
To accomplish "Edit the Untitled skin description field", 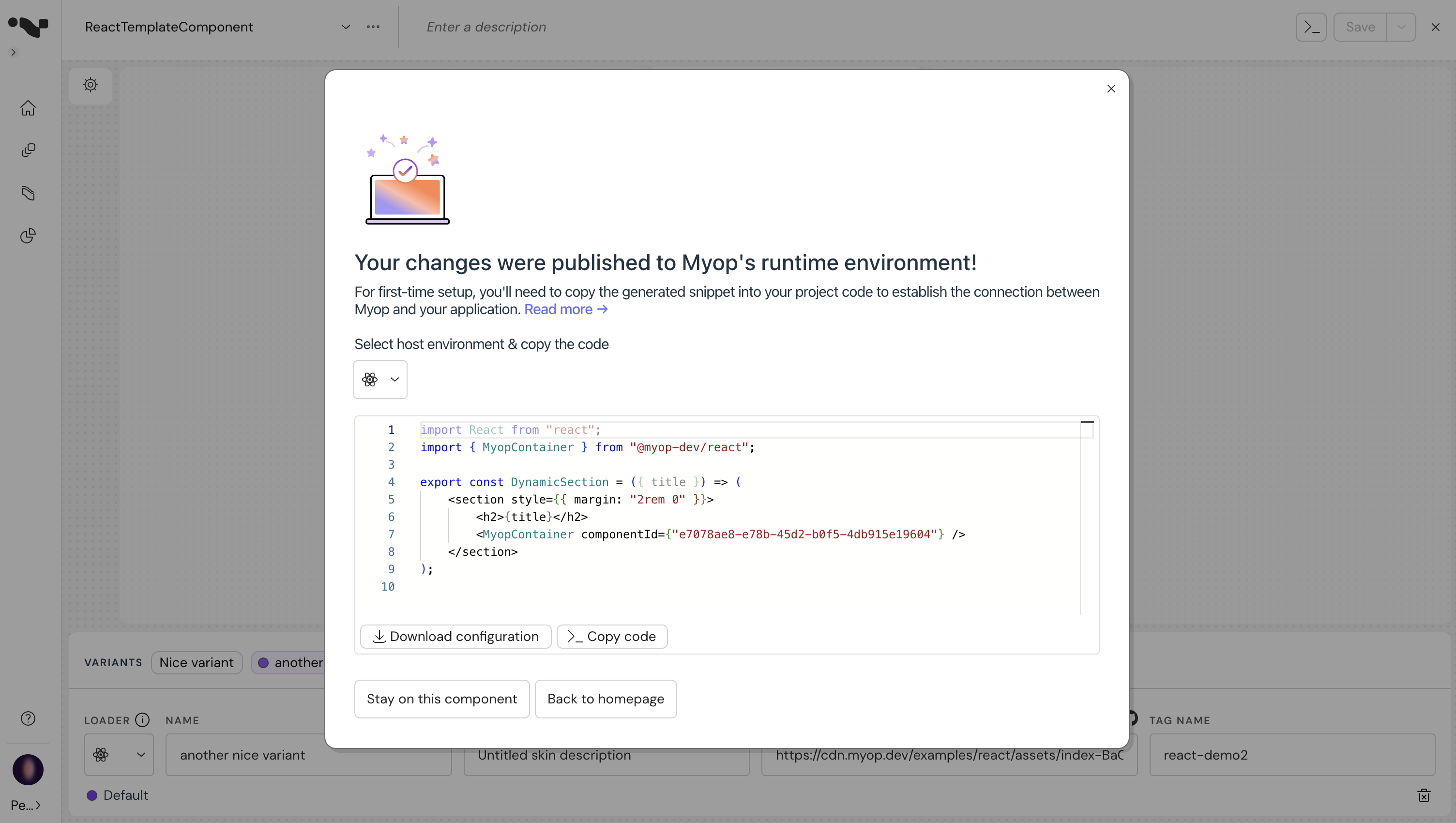I will [607, 755].
